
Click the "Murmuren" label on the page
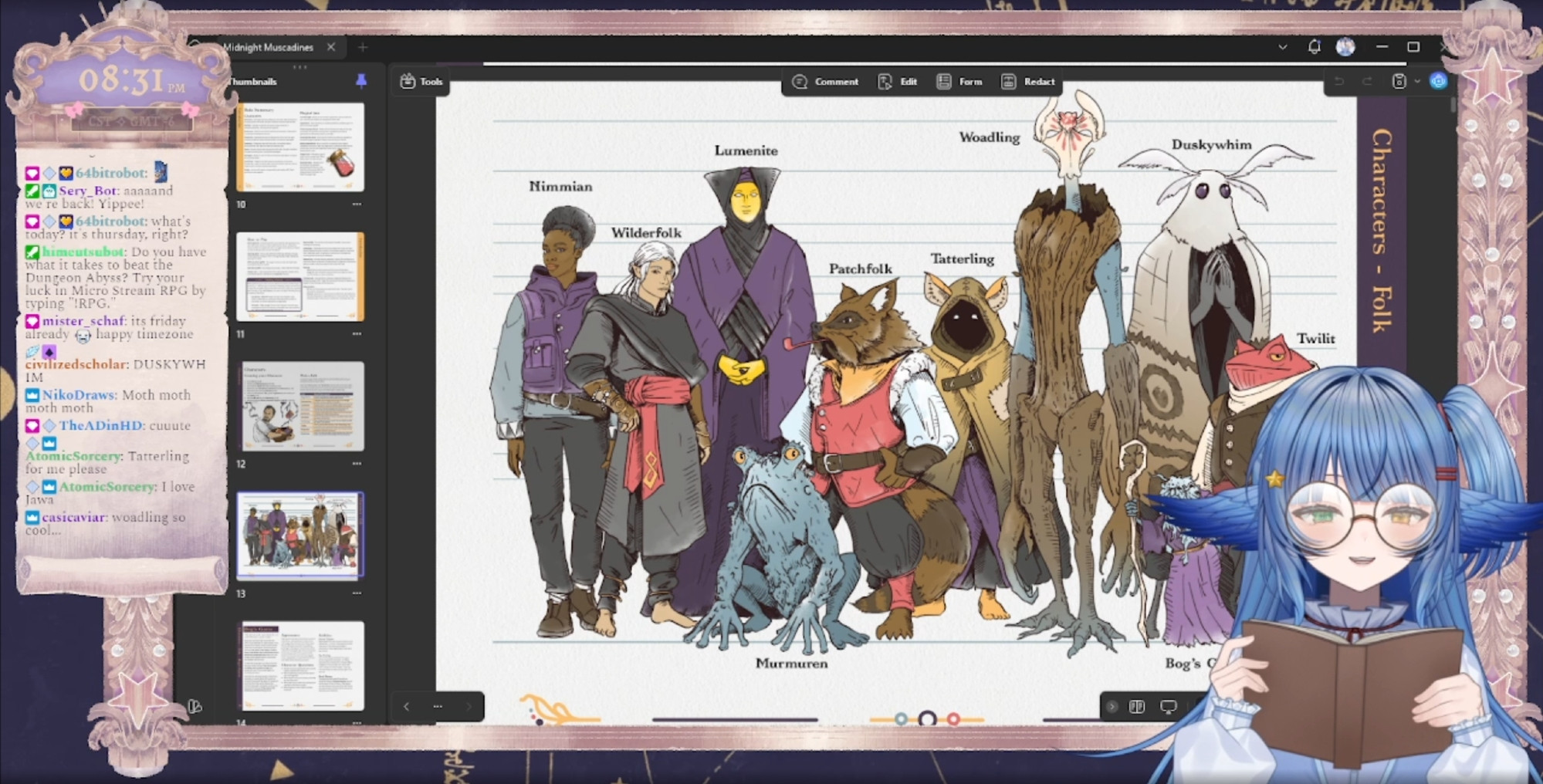click(791, 663)
